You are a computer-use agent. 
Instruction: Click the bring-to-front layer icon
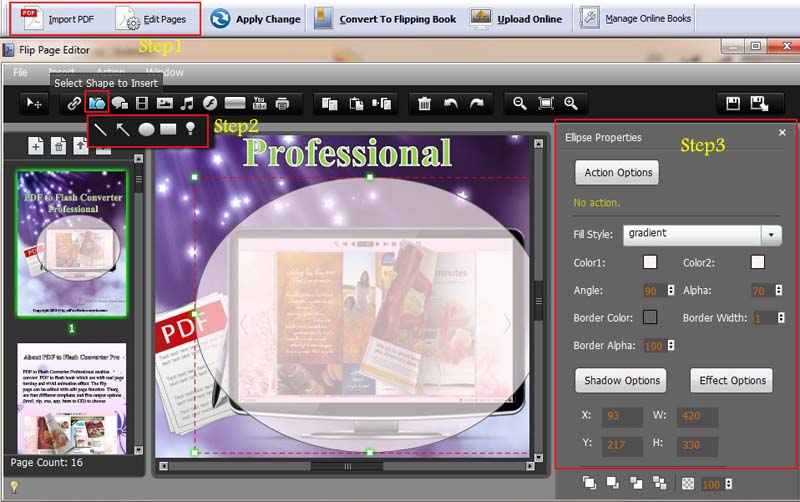[x=589, y=483]
